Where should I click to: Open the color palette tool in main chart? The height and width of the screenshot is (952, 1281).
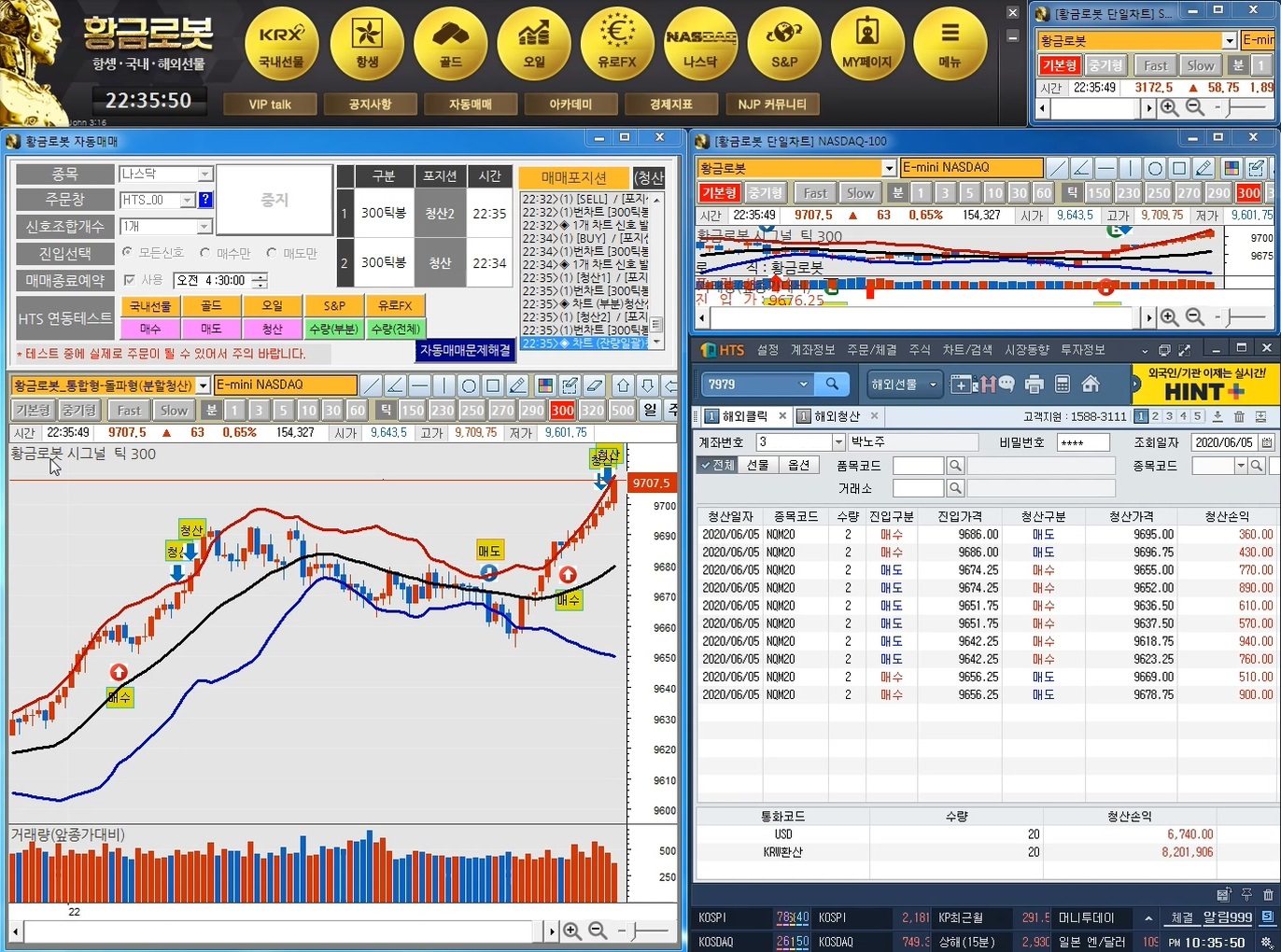tap(545, 385)
